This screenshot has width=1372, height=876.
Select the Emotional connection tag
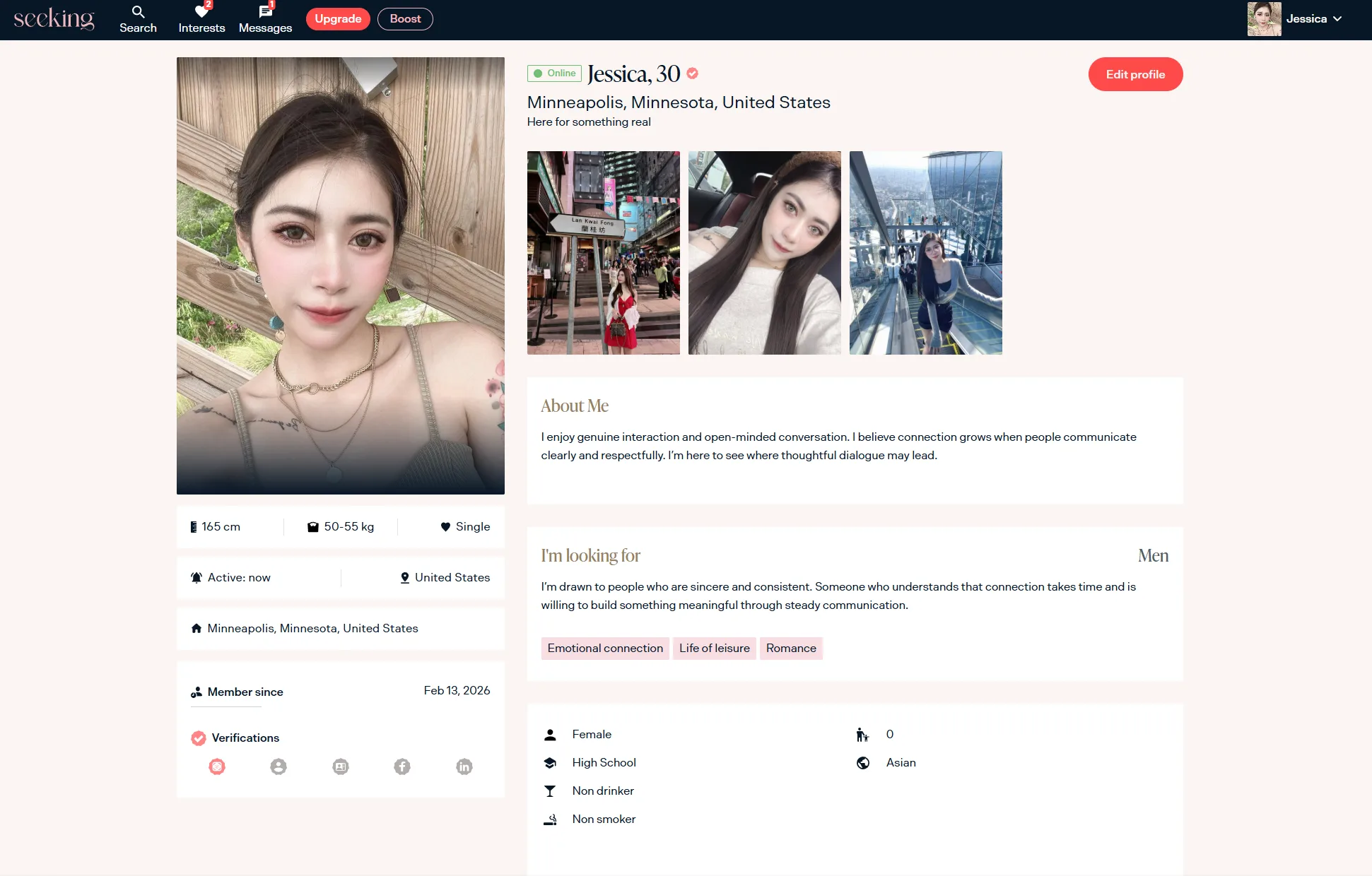click(x=605, y=648)
